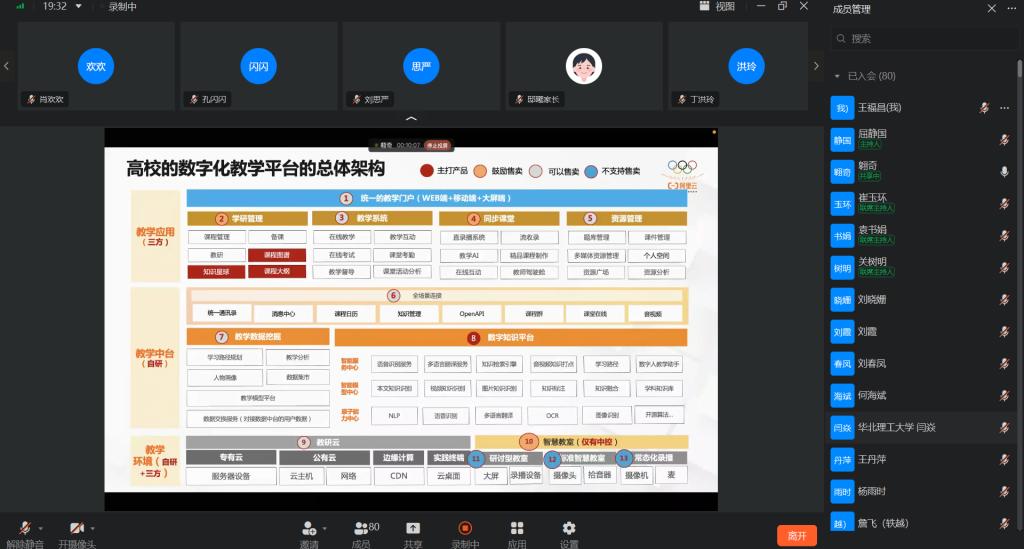Image resolution: width=1024 pixels, height=549 pixels.
Task: Open the apps (应用) grid icon
Action: tap(517, 528)
